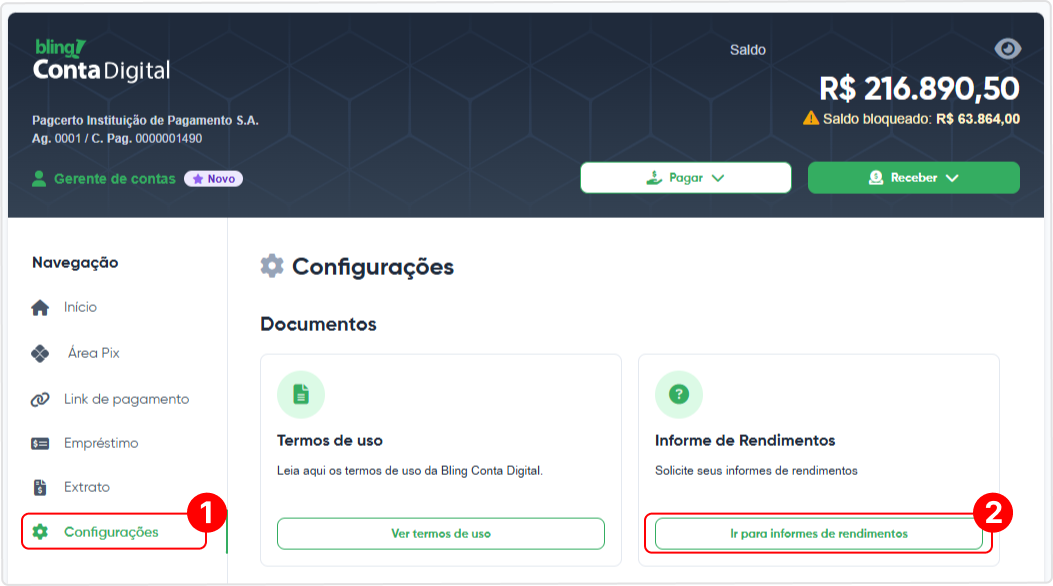Open the Gerente de contas link
Viewport: 1053px width, 586px height.
click(x=115, y=179)
